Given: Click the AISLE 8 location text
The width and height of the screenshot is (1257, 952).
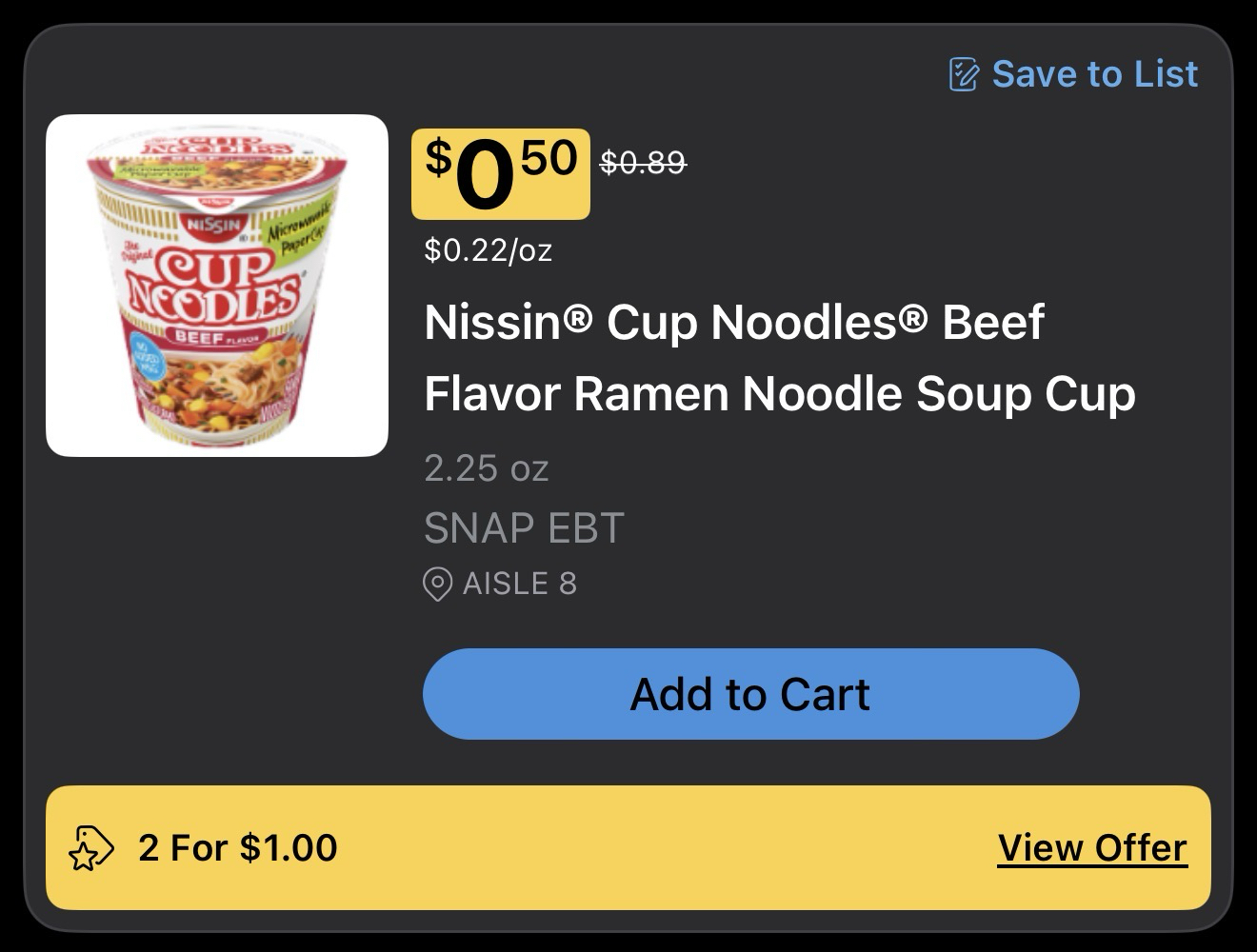Looking at the screenshot, I should click(x=520, y=584).
